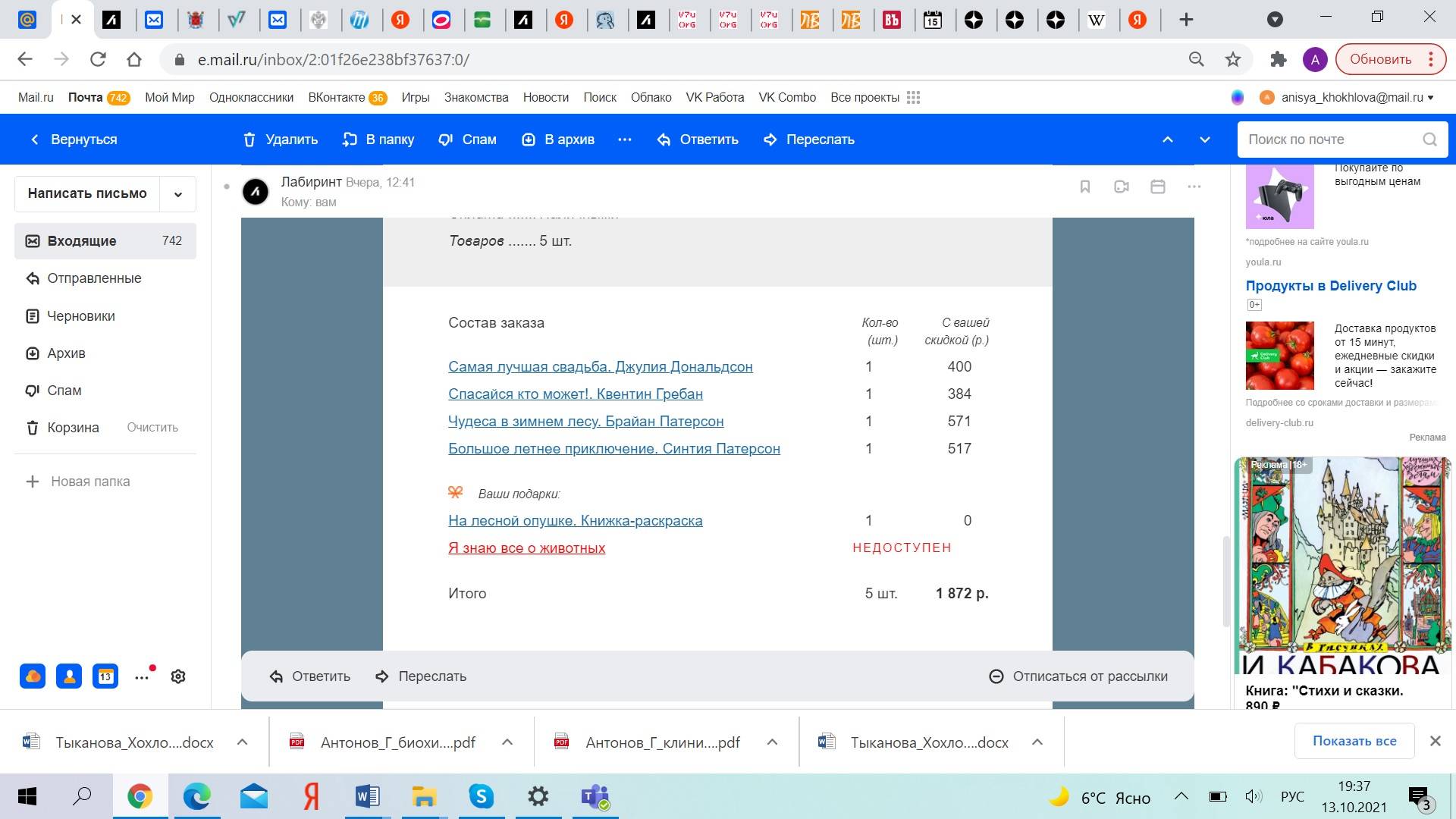Reload the page in Chrome
The width and height of the screenshot is (1456, 819).
98,59
